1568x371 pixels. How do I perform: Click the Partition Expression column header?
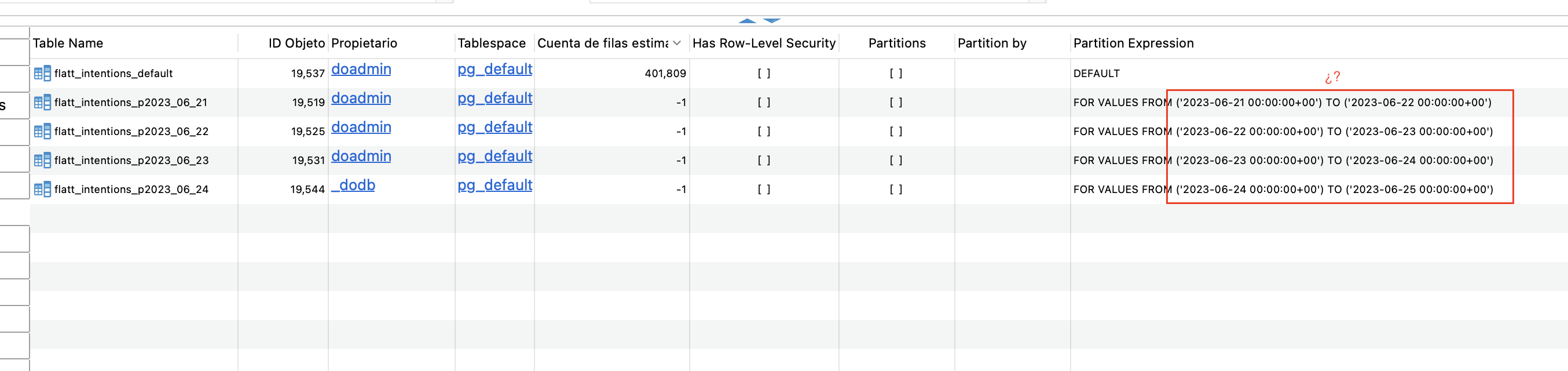tap(1133, 43)
